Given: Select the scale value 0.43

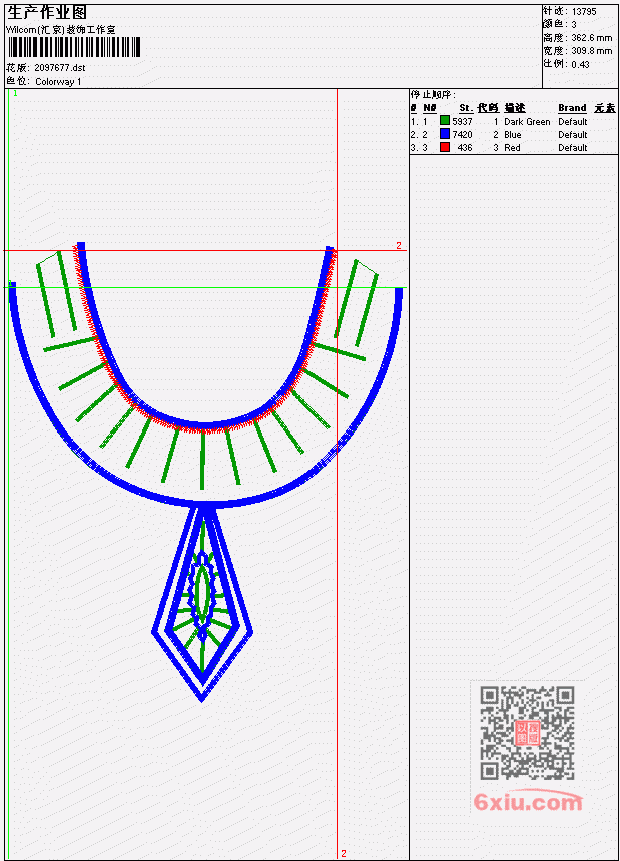Looking at the screenshot, I should pyautogui.click(x=580, y=64).
